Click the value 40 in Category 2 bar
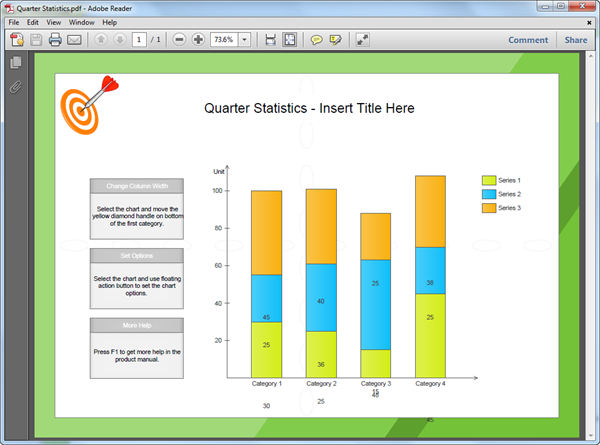 tap(321, 301)
